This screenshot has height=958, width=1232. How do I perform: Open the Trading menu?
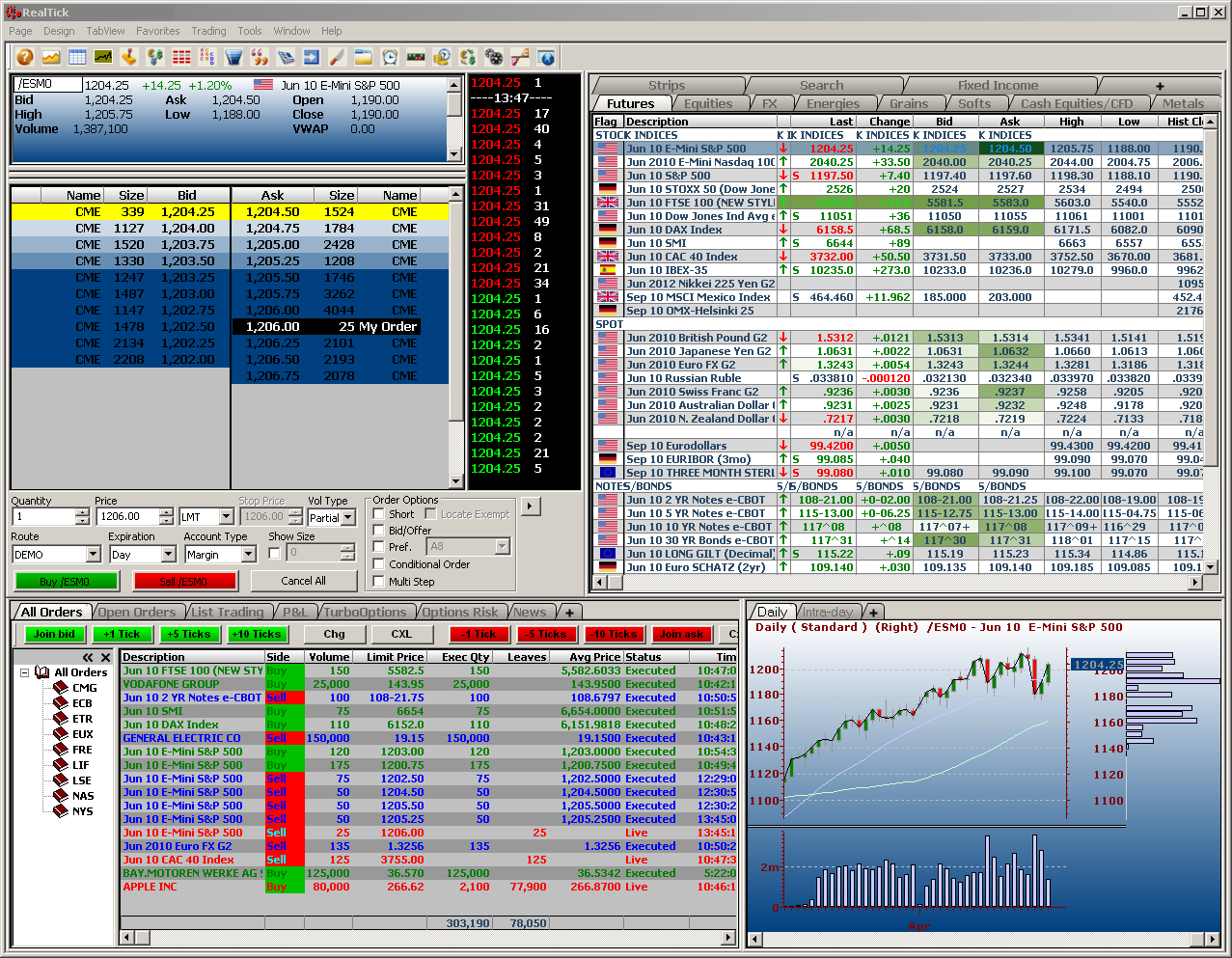tap(208, 31)
